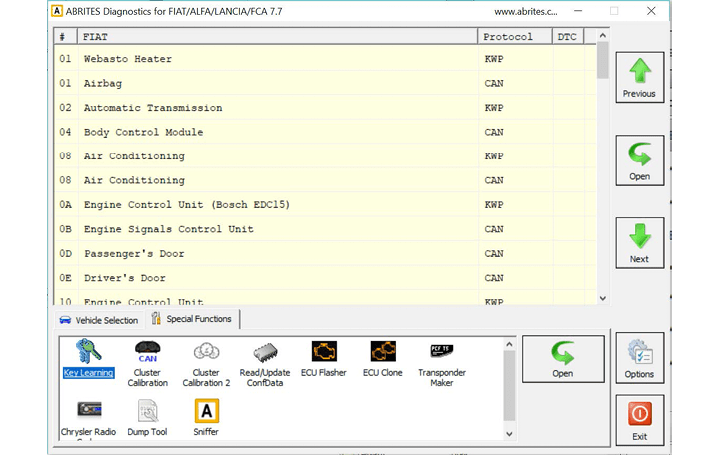Image resolution: width=719 pixels, height=455 pixels.
Task: Sort list by Protocol column header
Action: 514,37
